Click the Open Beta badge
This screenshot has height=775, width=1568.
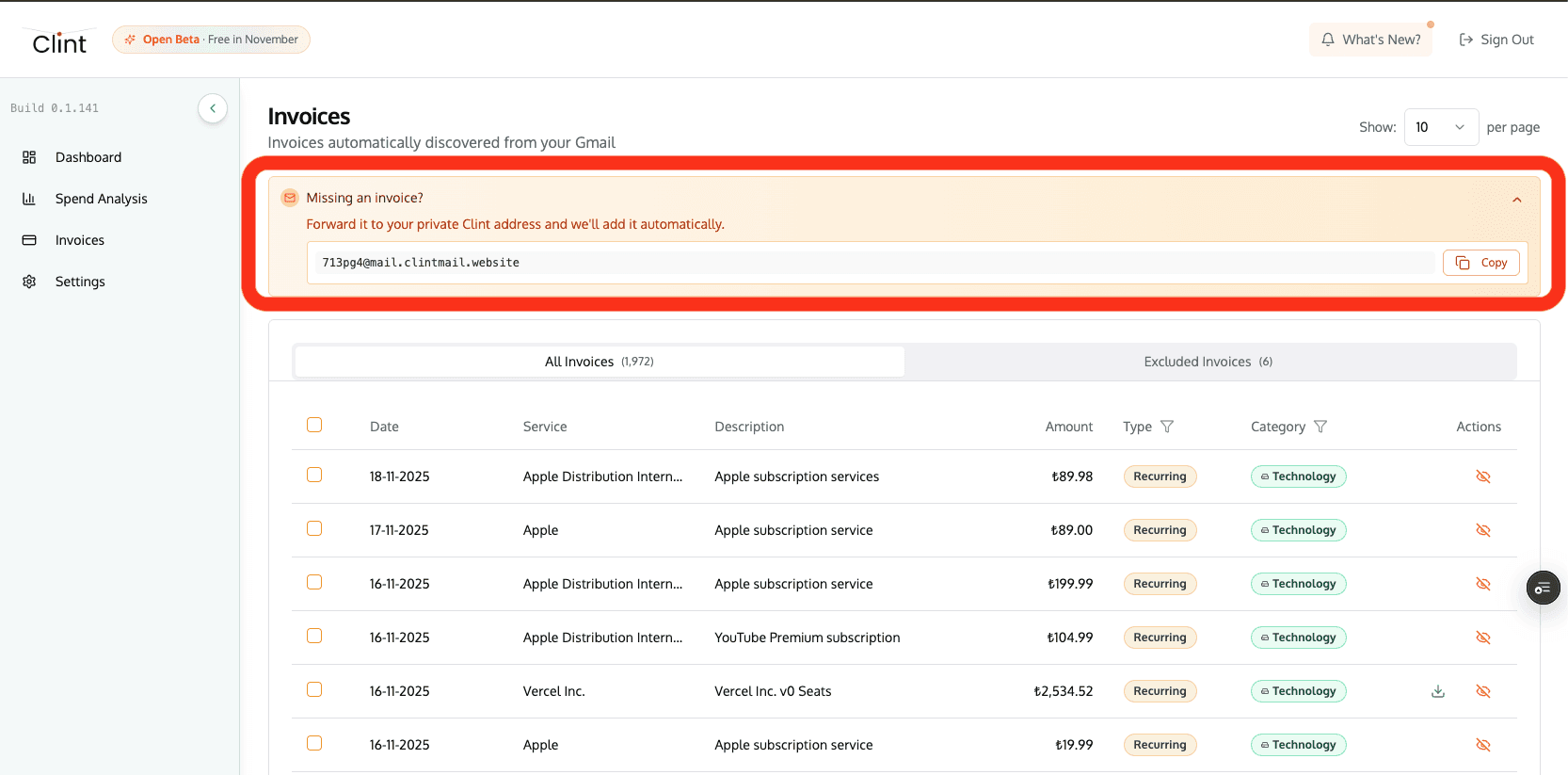point(211,40)
